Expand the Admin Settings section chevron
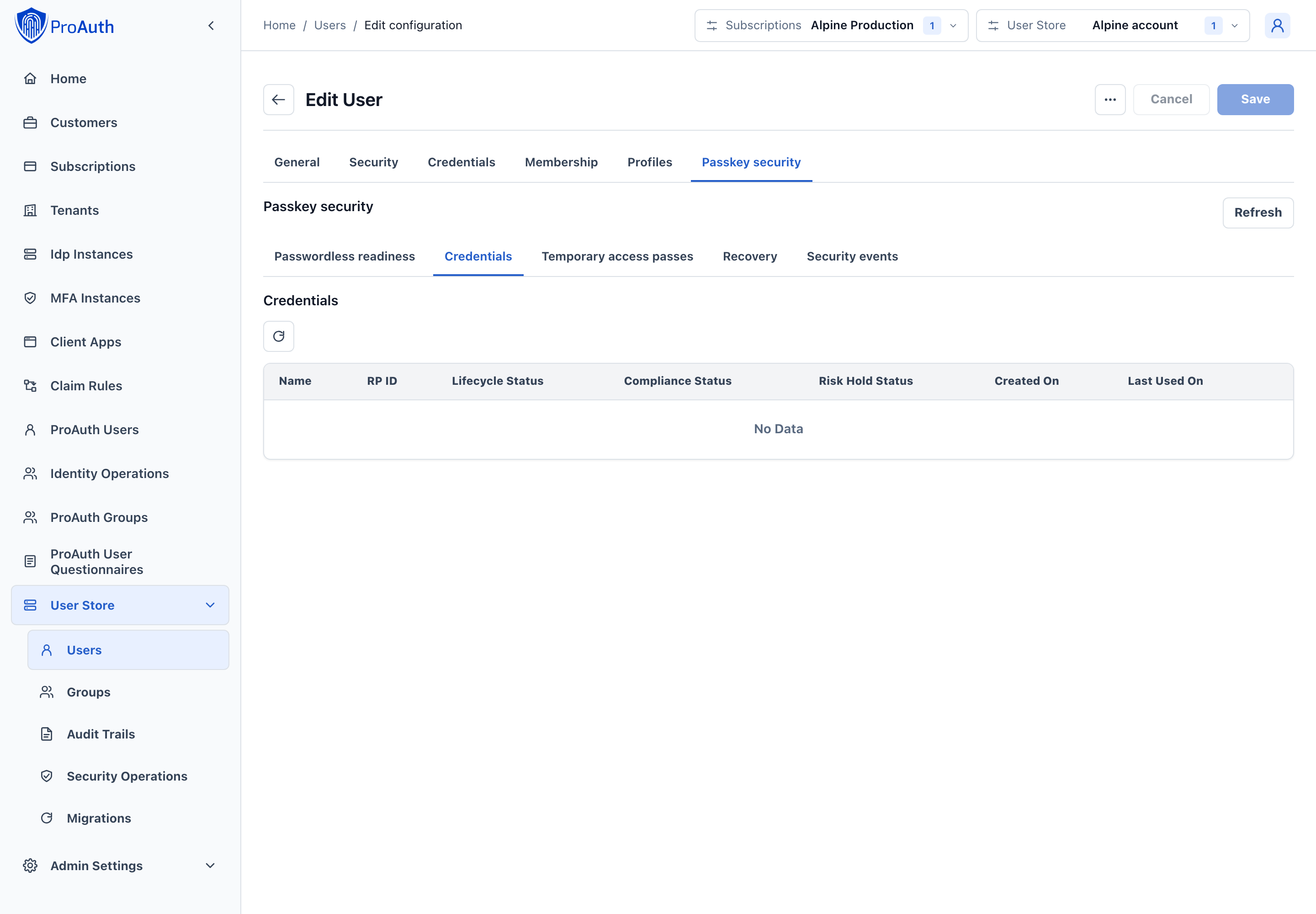1316x914 pixels. (210, 865)
